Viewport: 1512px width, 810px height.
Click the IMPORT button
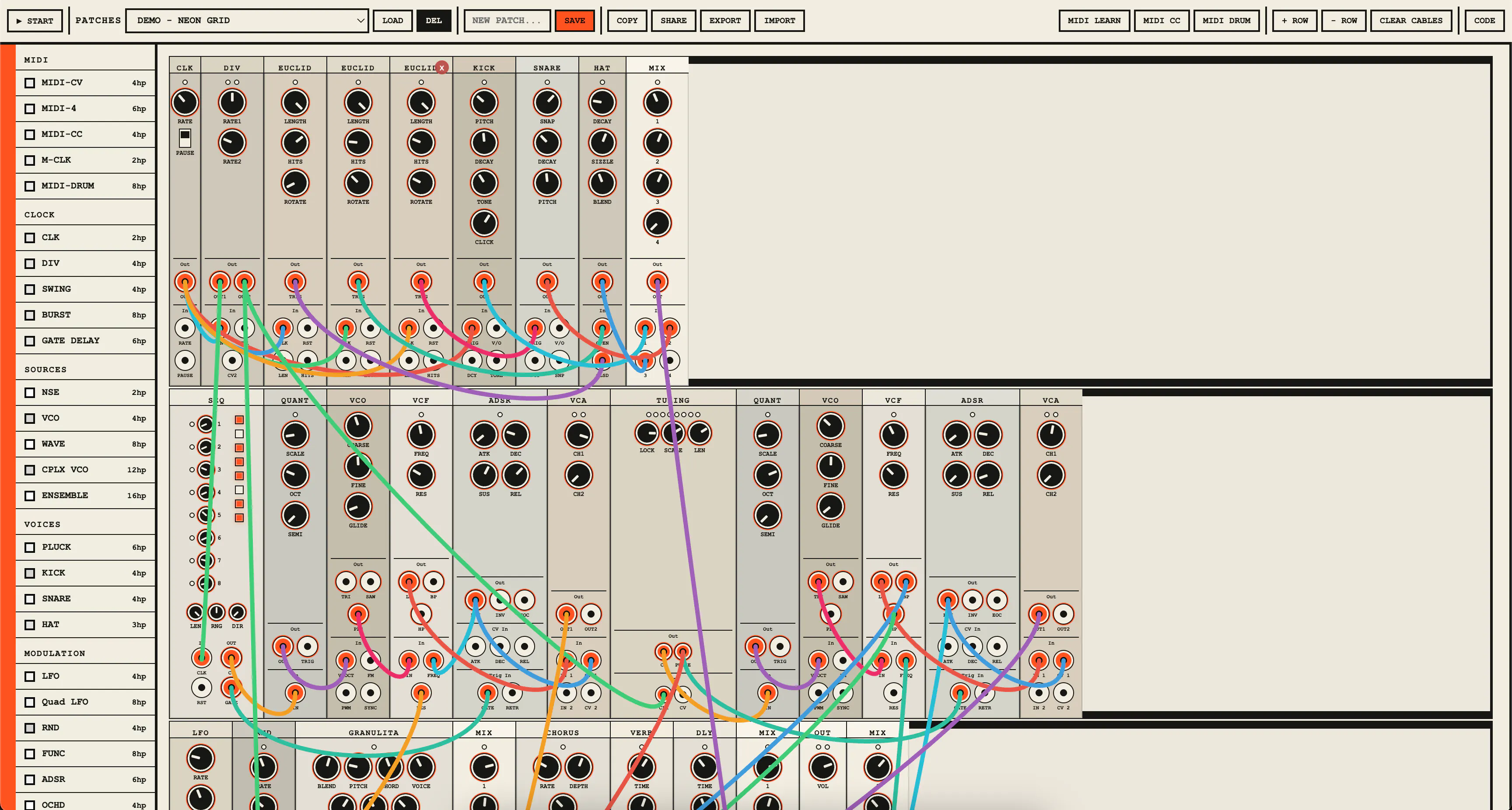(780, 21)
